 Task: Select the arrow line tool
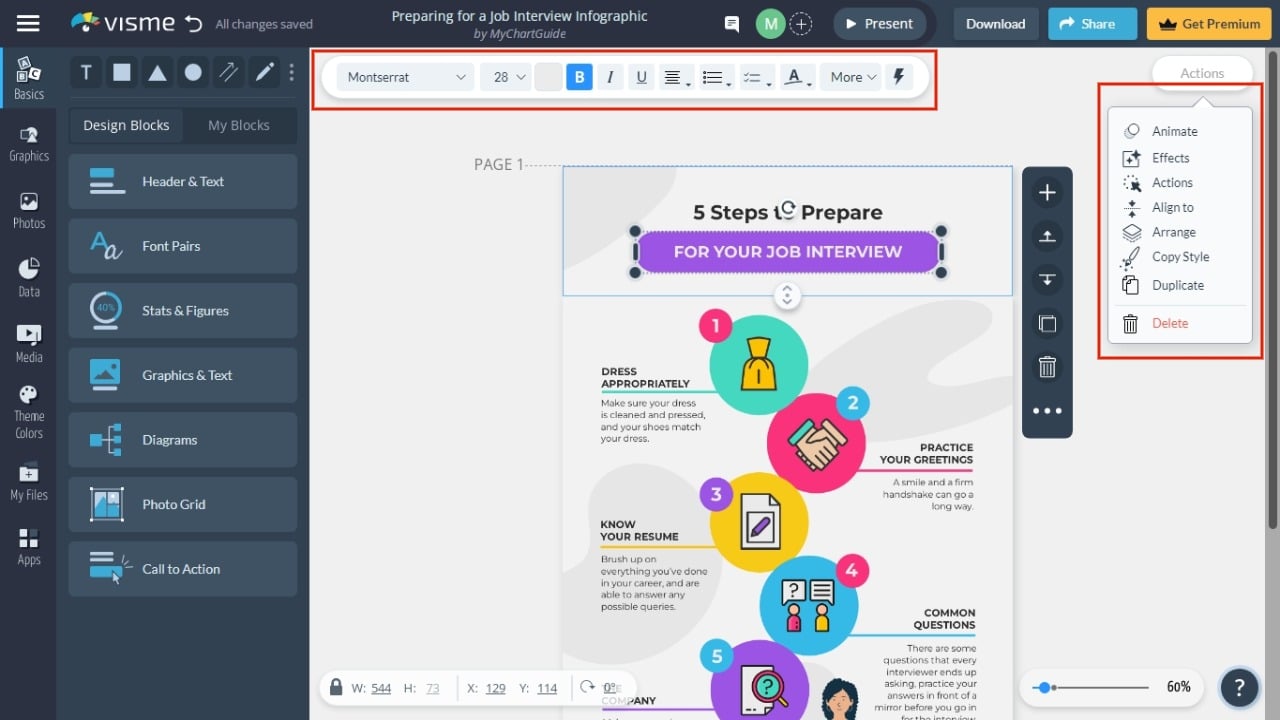(229, 72)
